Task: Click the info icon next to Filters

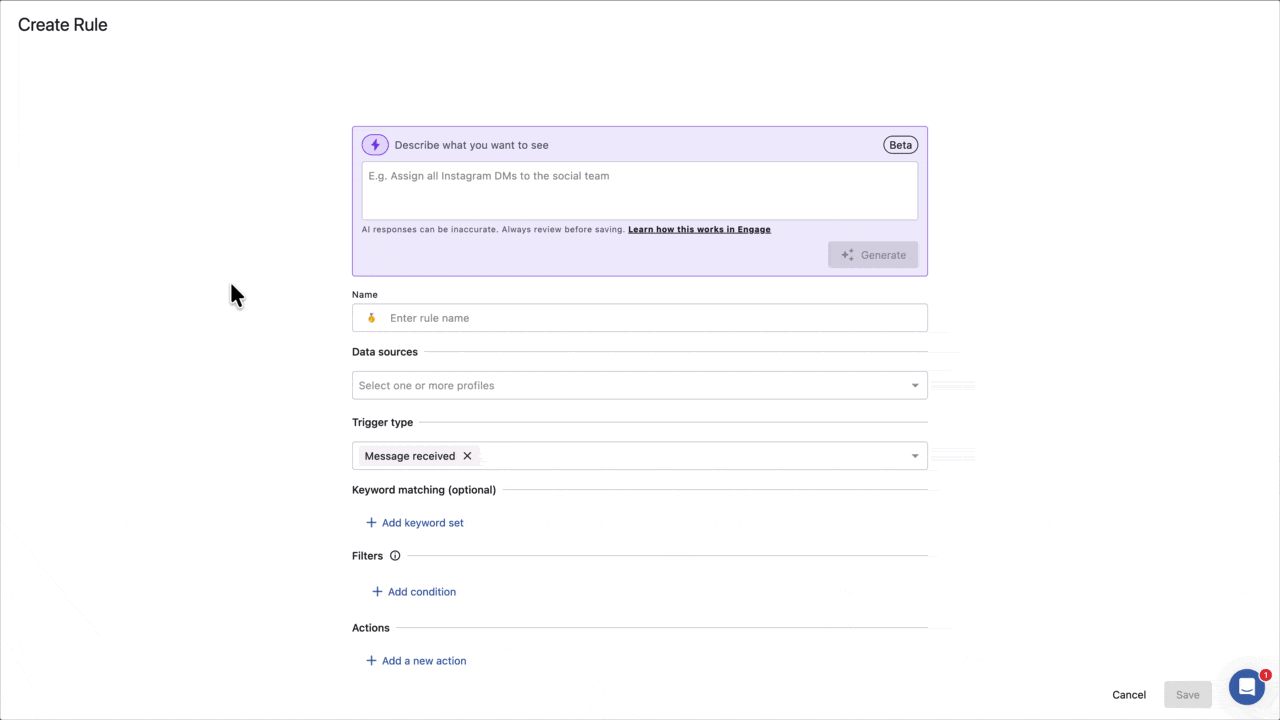Action: (395, 555)
